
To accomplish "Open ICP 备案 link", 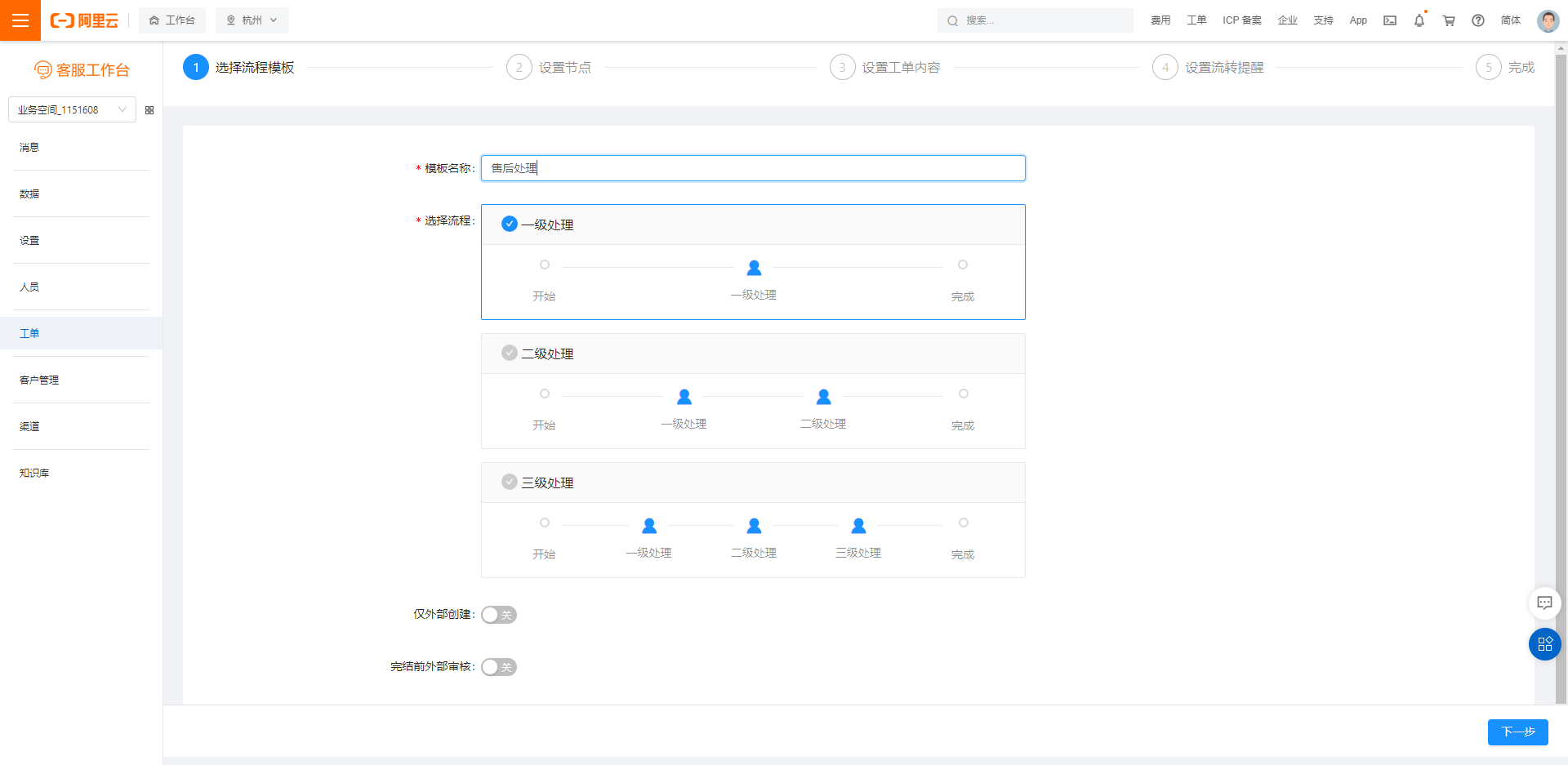I will 1242,20.
